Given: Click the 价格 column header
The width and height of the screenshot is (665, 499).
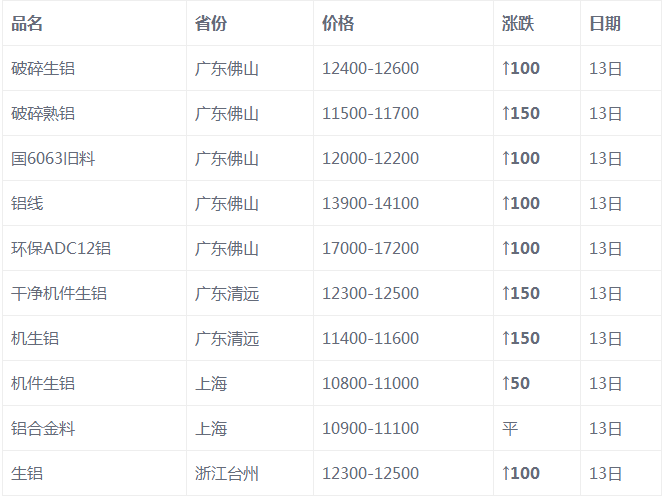Looking at the screenshot, I should pyautogui.click(x=338, y=24).
